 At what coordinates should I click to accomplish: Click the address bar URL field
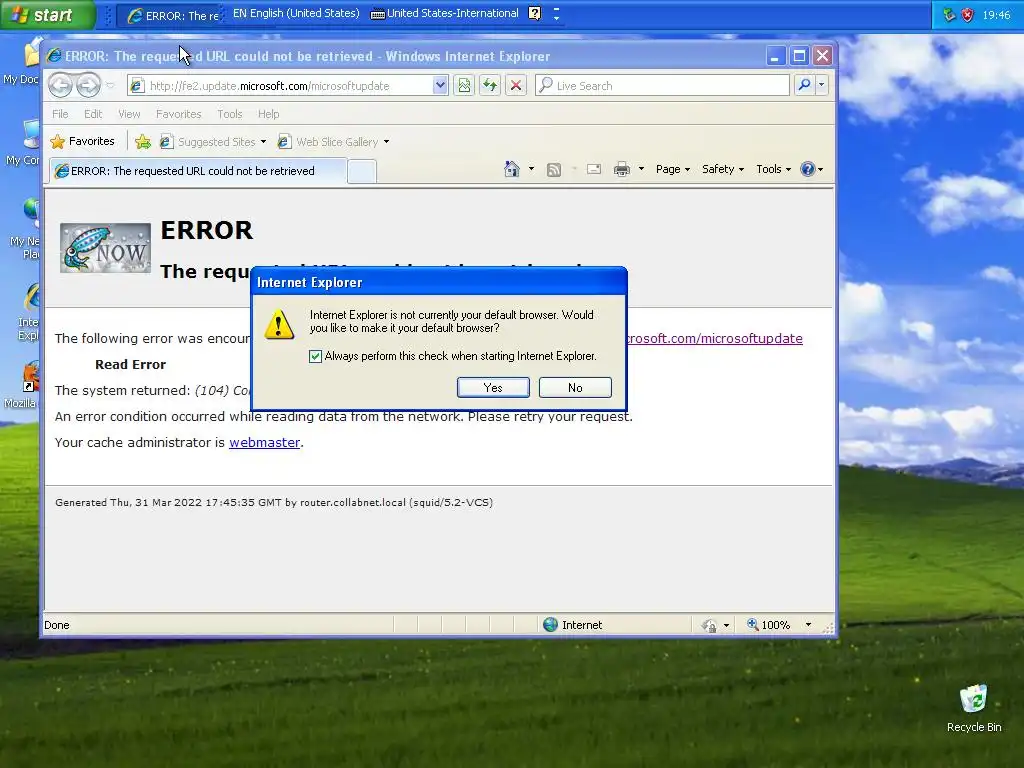point(281,86)
